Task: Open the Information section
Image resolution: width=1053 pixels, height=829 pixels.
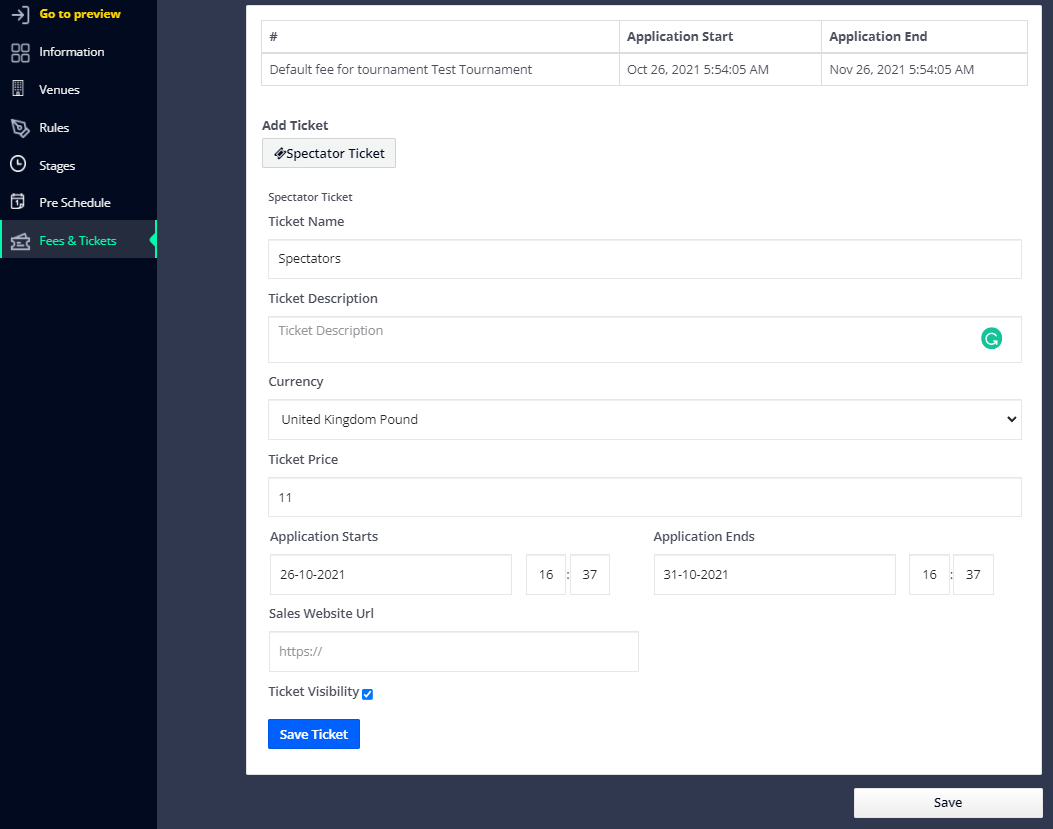Action: 71,52
